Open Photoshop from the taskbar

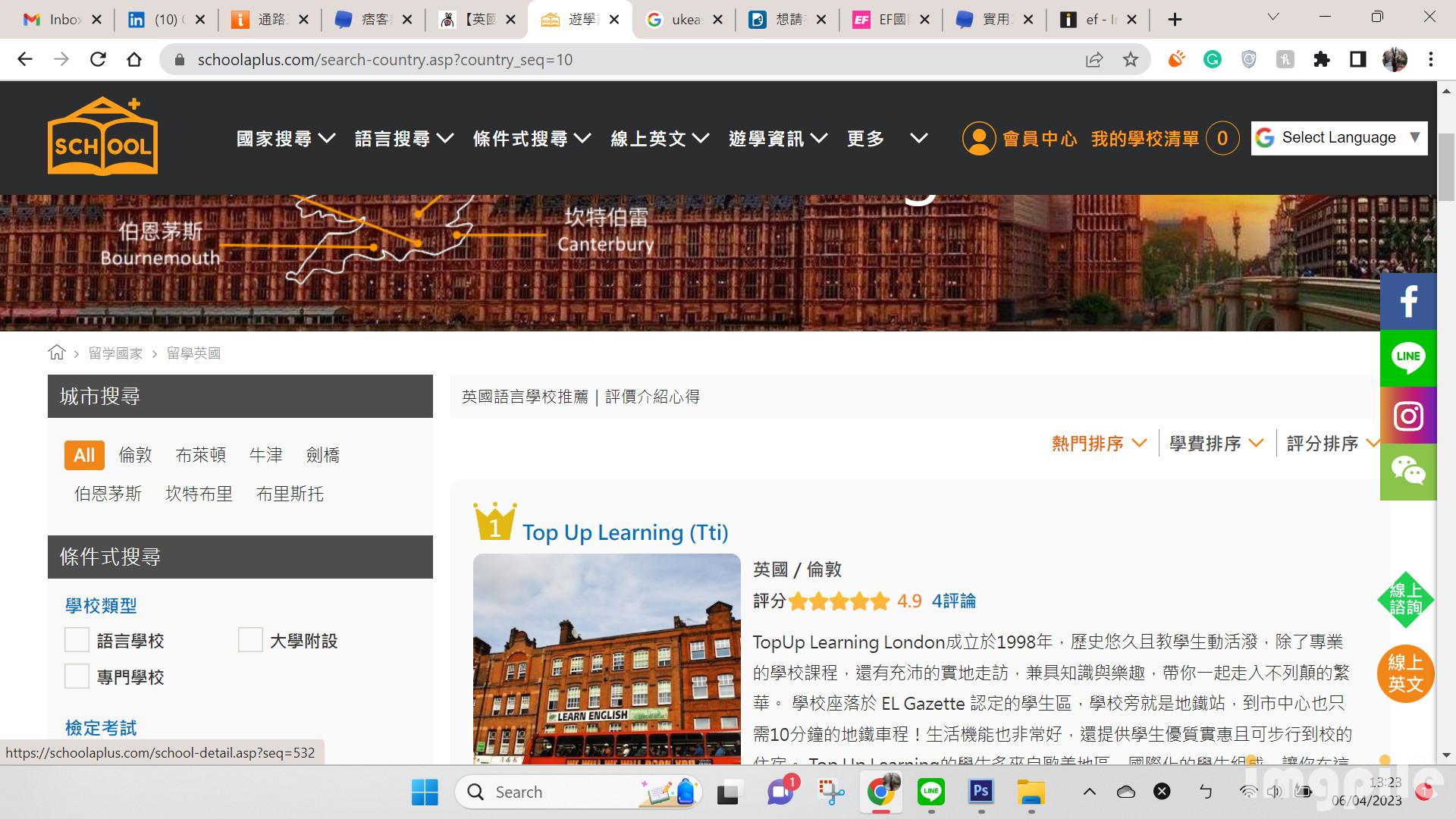point(981,792)
